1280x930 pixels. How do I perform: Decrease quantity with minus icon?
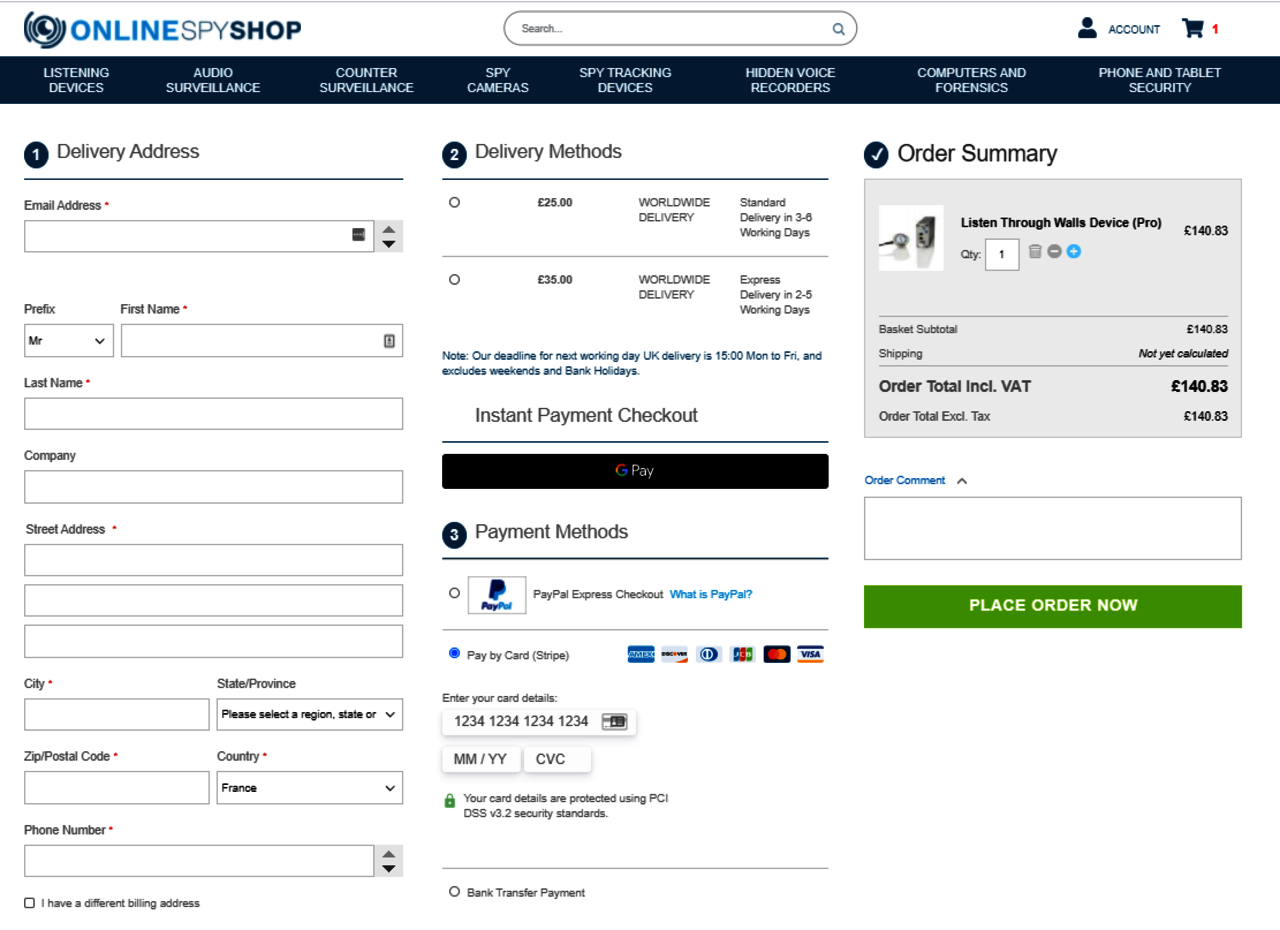click(1054, 252)
